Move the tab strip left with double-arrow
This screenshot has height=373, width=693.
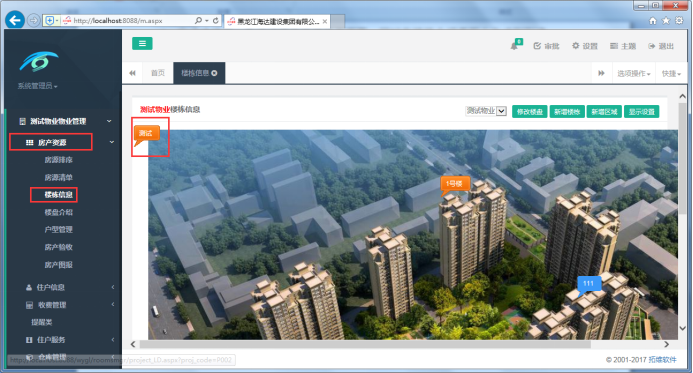click(x=132, y=73)
